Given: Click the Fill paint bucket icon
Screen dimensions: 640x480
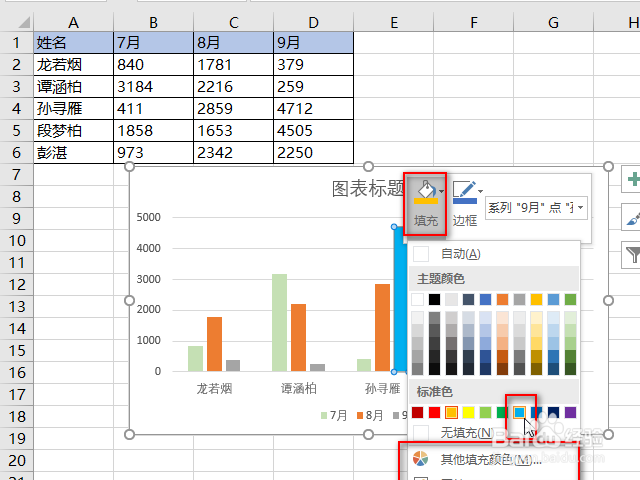Looking at the screenshot, I should pos(426,192).
